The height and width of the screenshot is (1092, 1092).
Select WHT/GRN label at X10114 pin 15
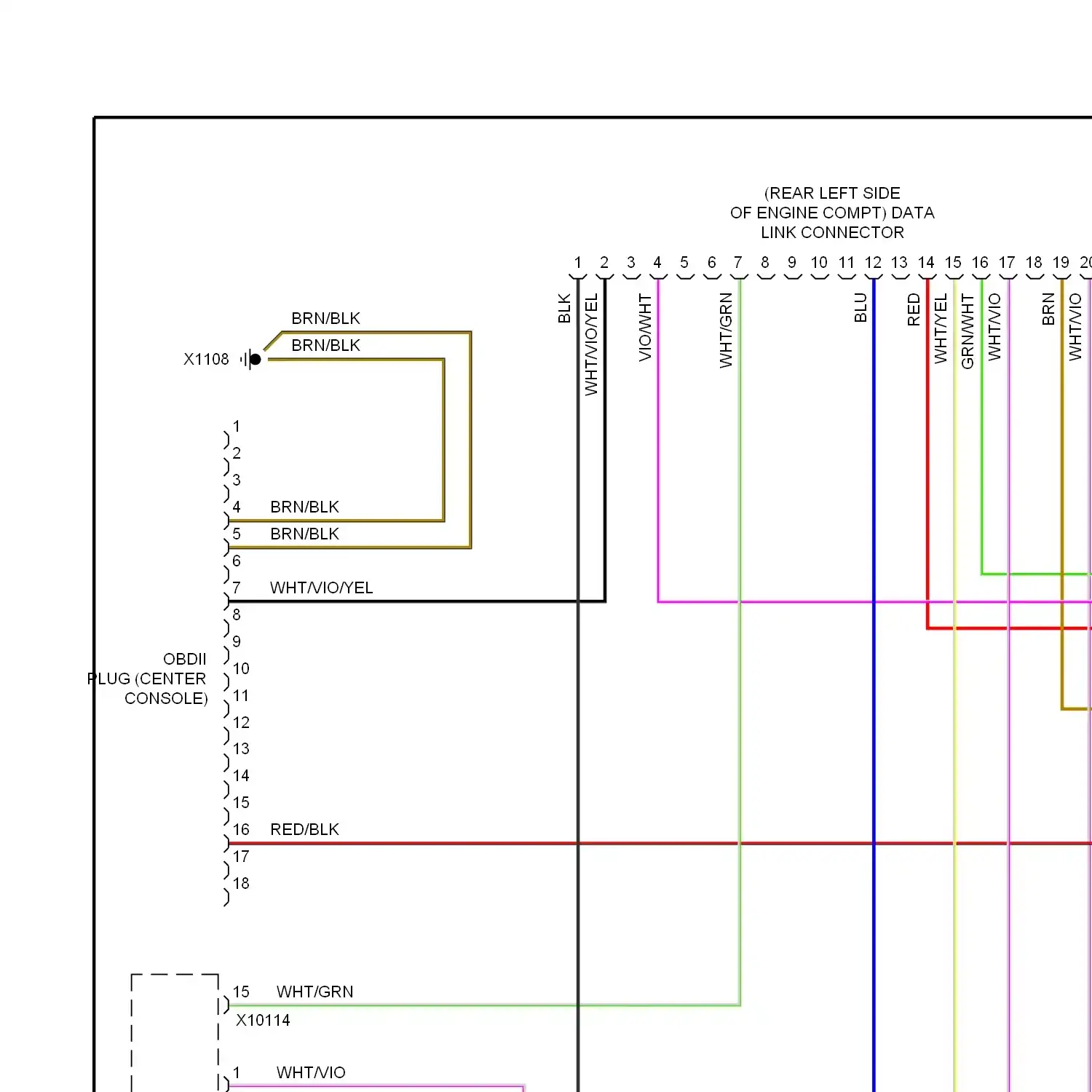pos(314,992)
